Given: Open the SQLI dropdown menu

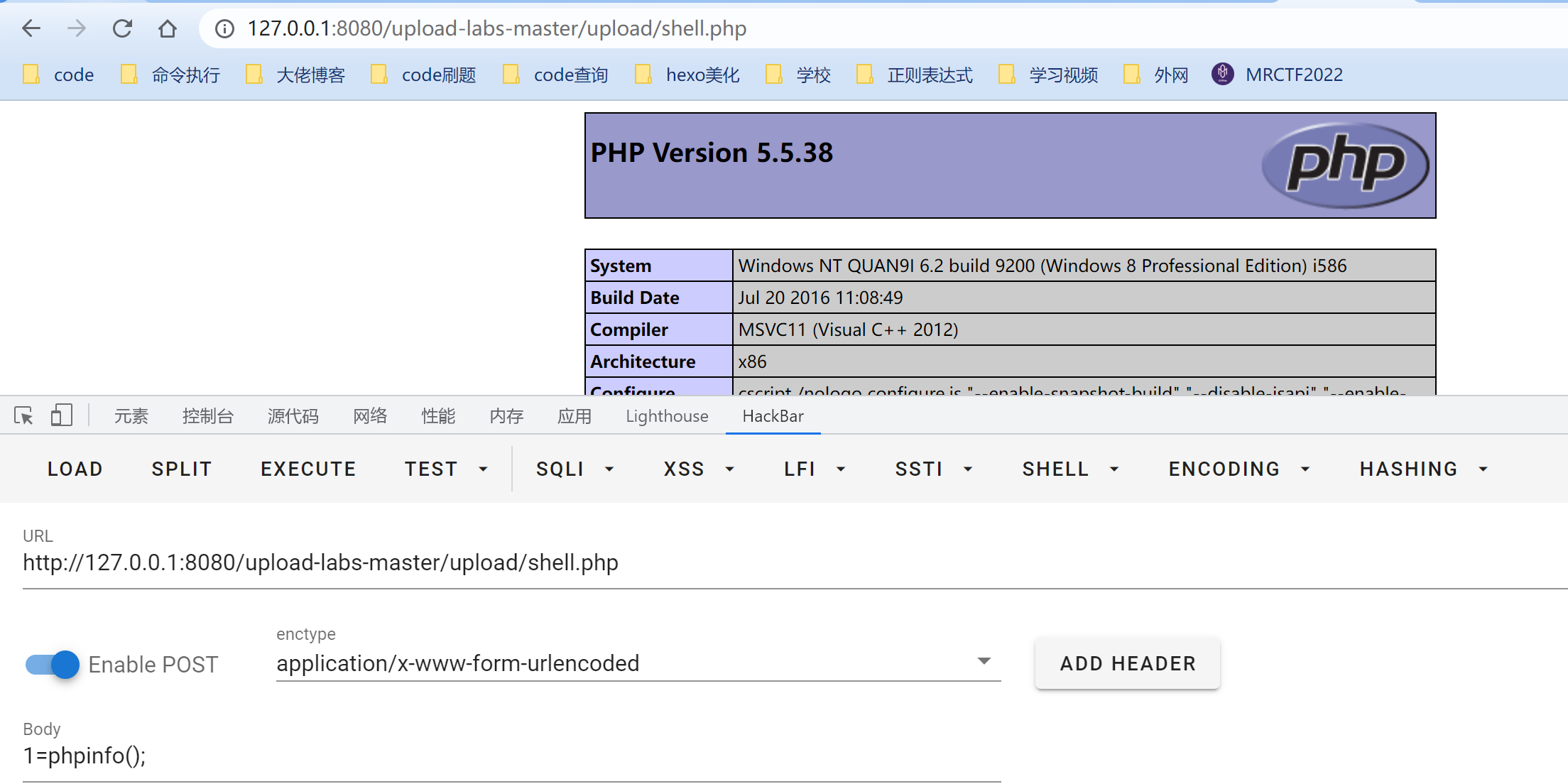Looking at the screenshot, I should click(575, 469).
